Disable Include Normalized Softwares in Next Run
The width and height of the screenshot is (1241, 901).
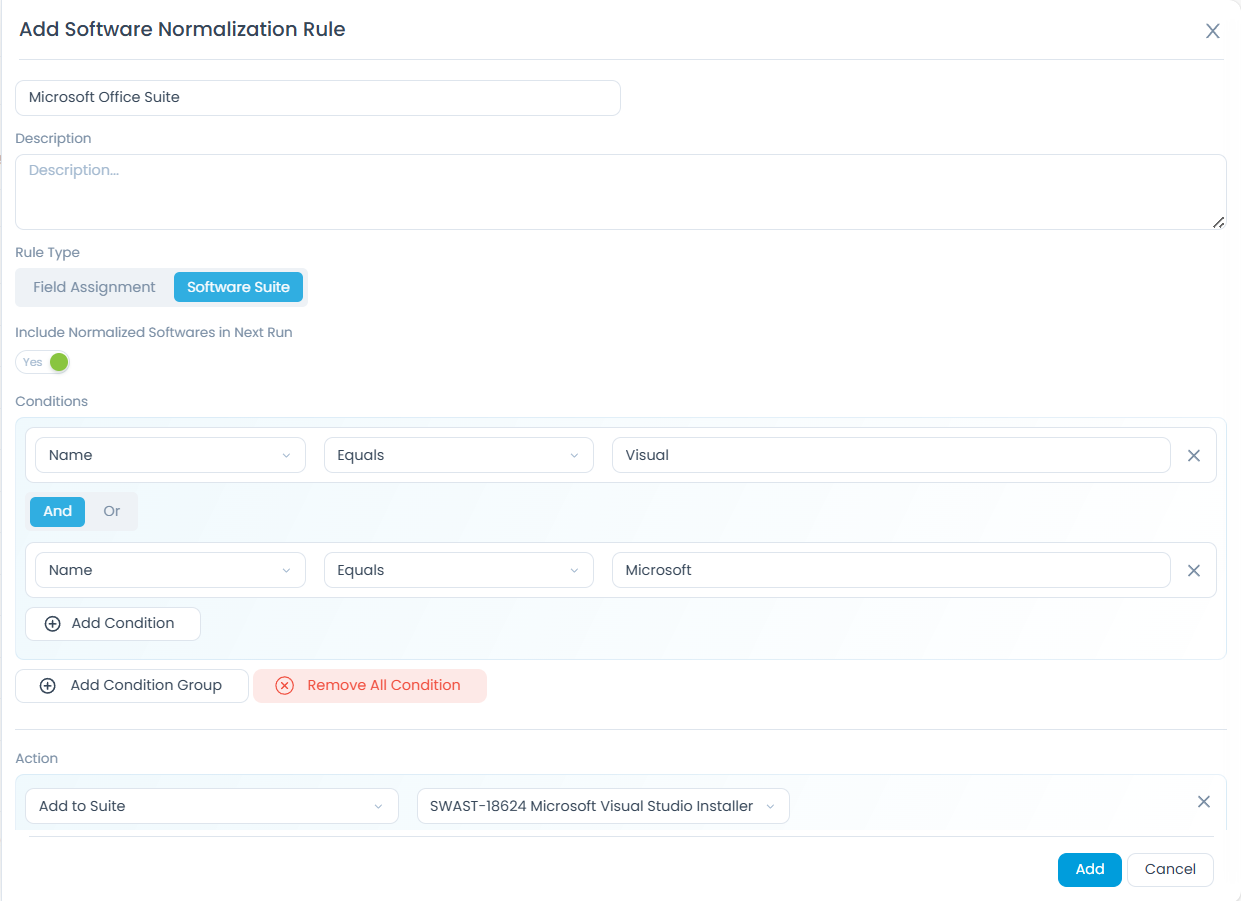pos(43,362)
